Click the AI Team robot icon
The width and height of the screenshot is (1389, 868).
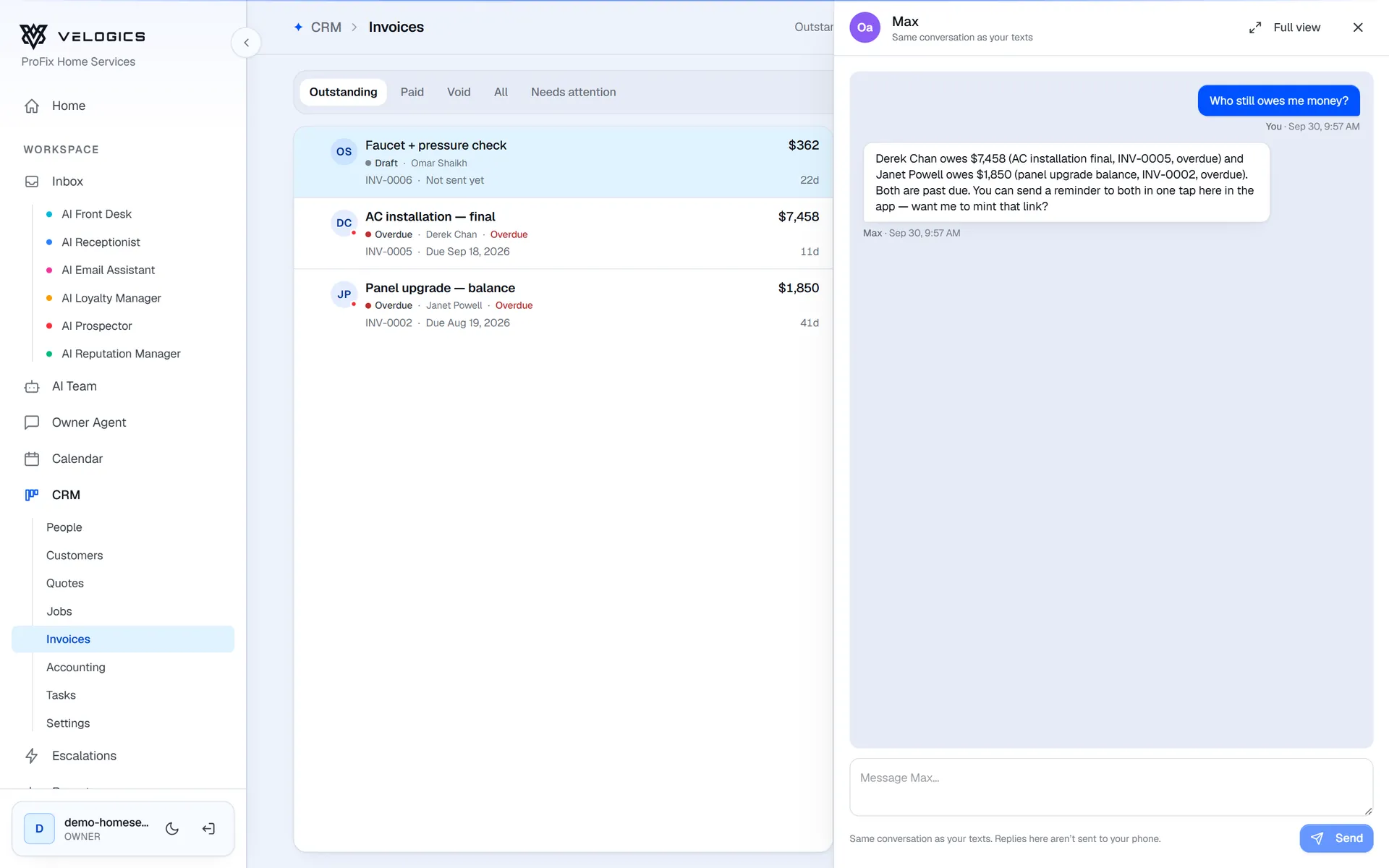pos(32,387)
